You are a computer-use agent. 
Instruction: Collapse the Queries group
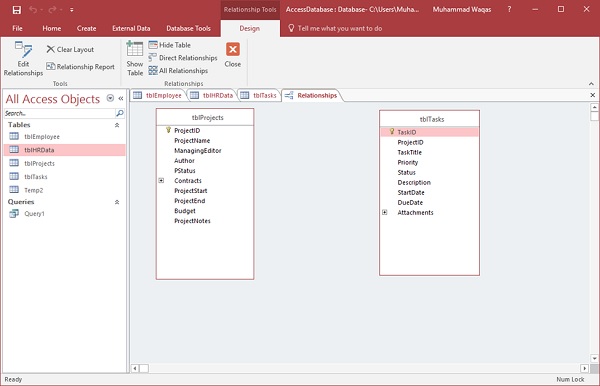coord(117,202)
